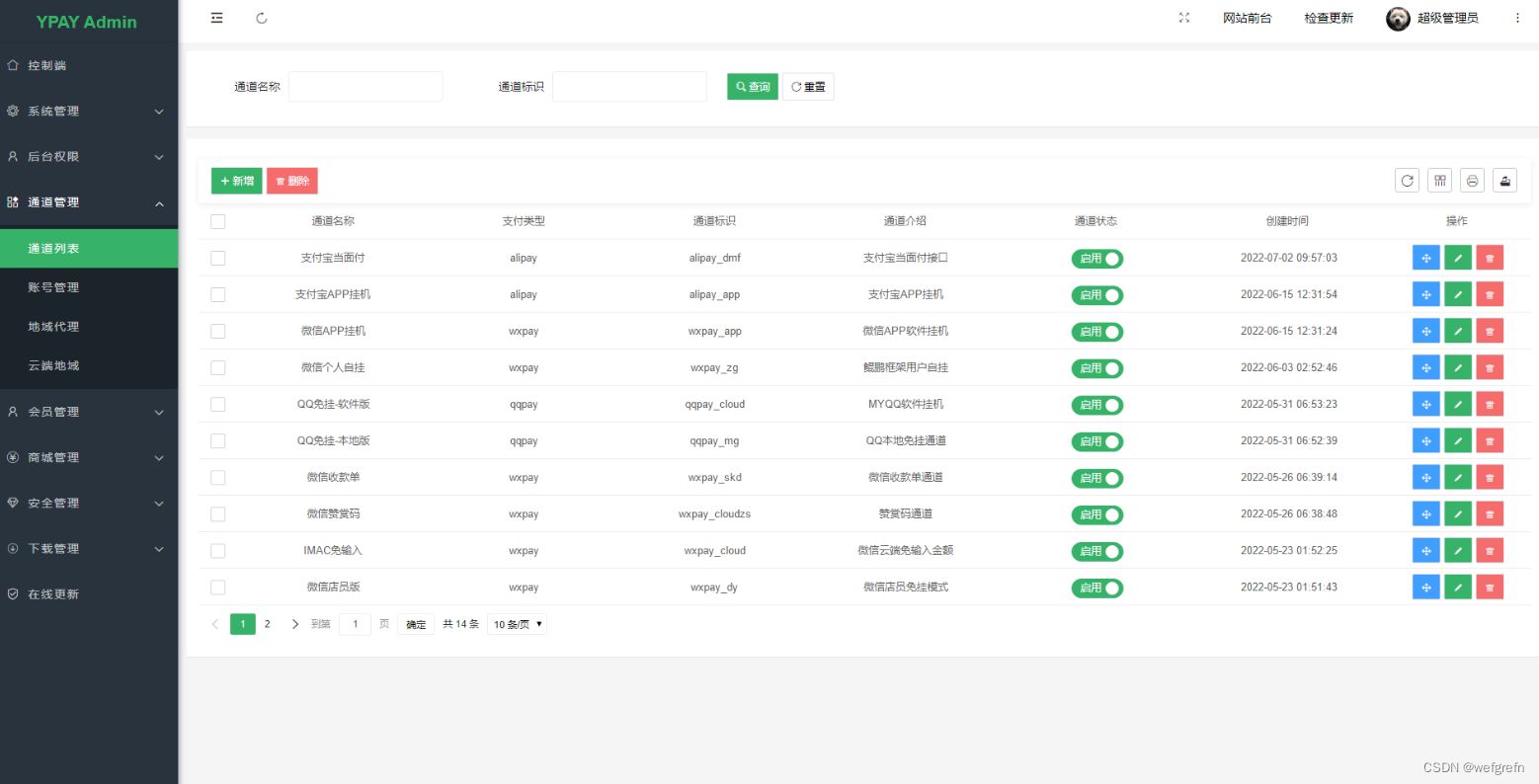Delete 微信店员版 using red trash icon
1539x784 pixels.
point(1489,587)
